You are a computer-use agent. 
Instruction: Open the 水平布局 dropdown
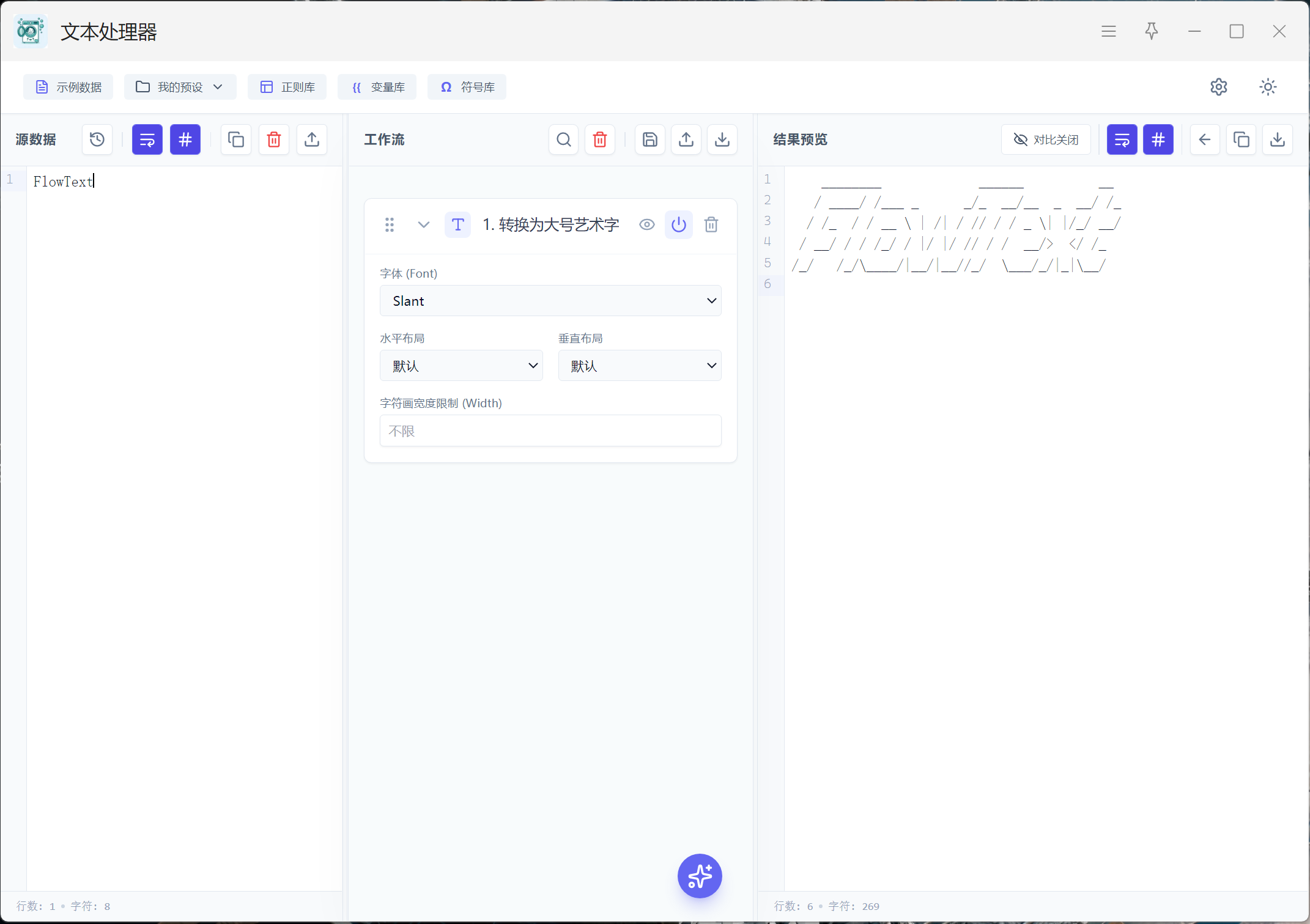[461, 366]
